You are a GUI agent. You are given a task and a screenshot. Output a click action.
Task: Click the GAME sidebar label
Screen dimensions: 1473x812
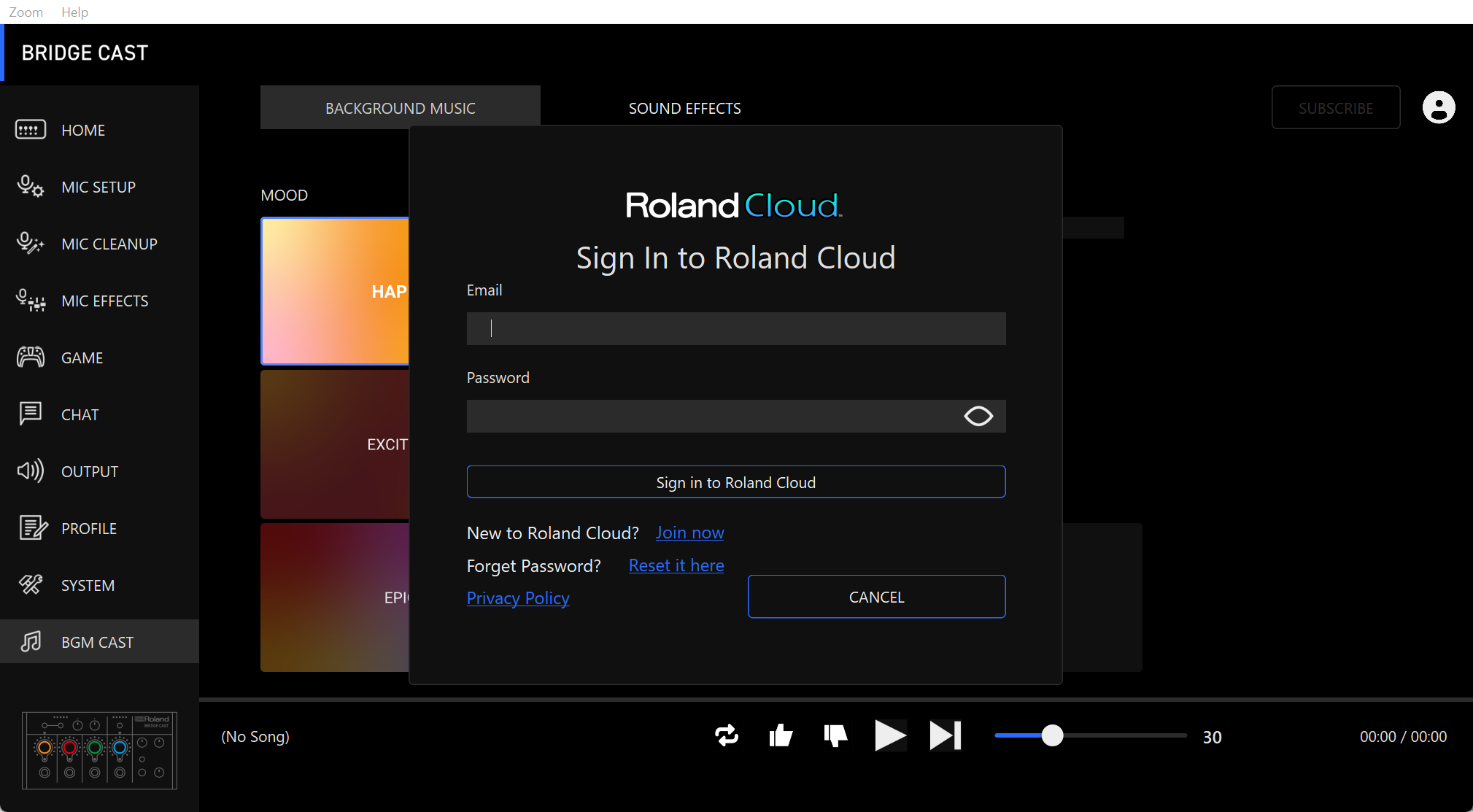pyautogui.click(x=82, y=357)
